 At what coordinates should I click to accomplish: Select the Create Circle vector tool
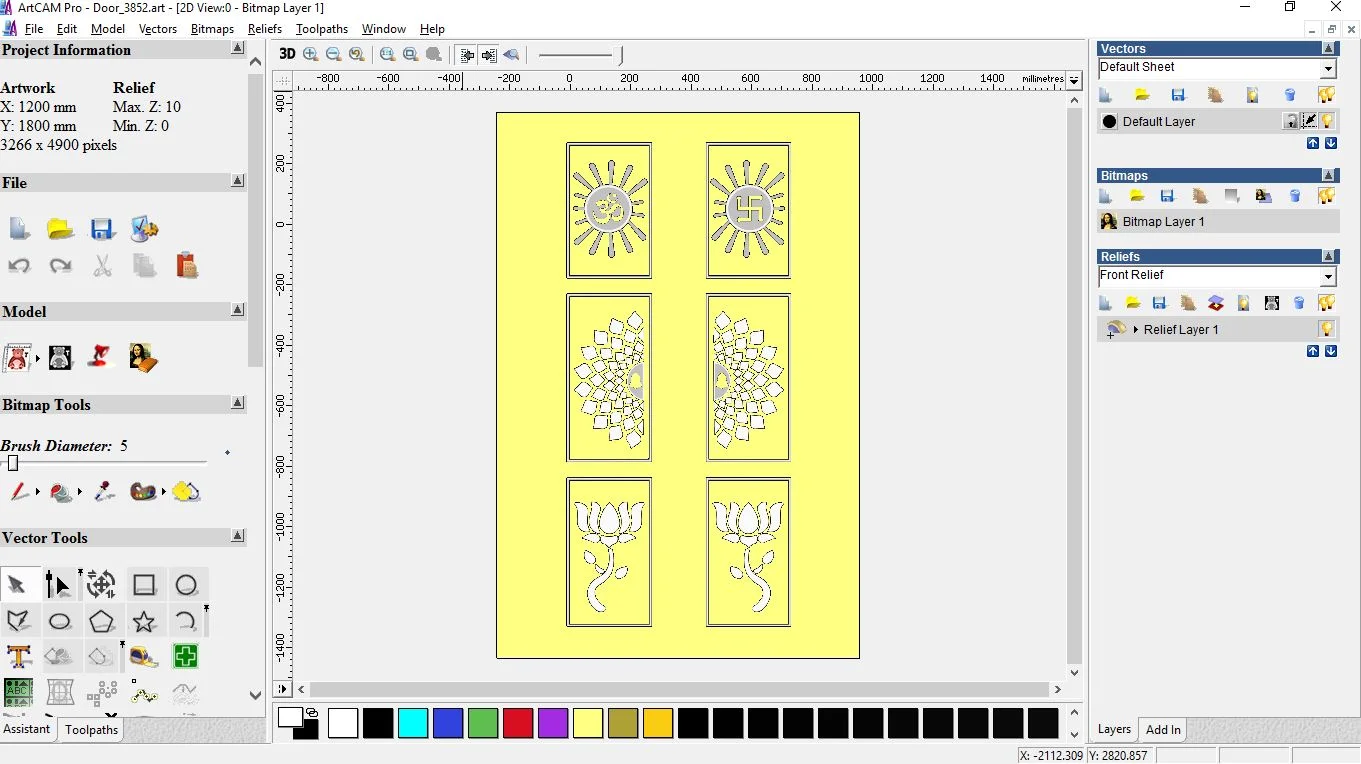(x=186, y=585)
